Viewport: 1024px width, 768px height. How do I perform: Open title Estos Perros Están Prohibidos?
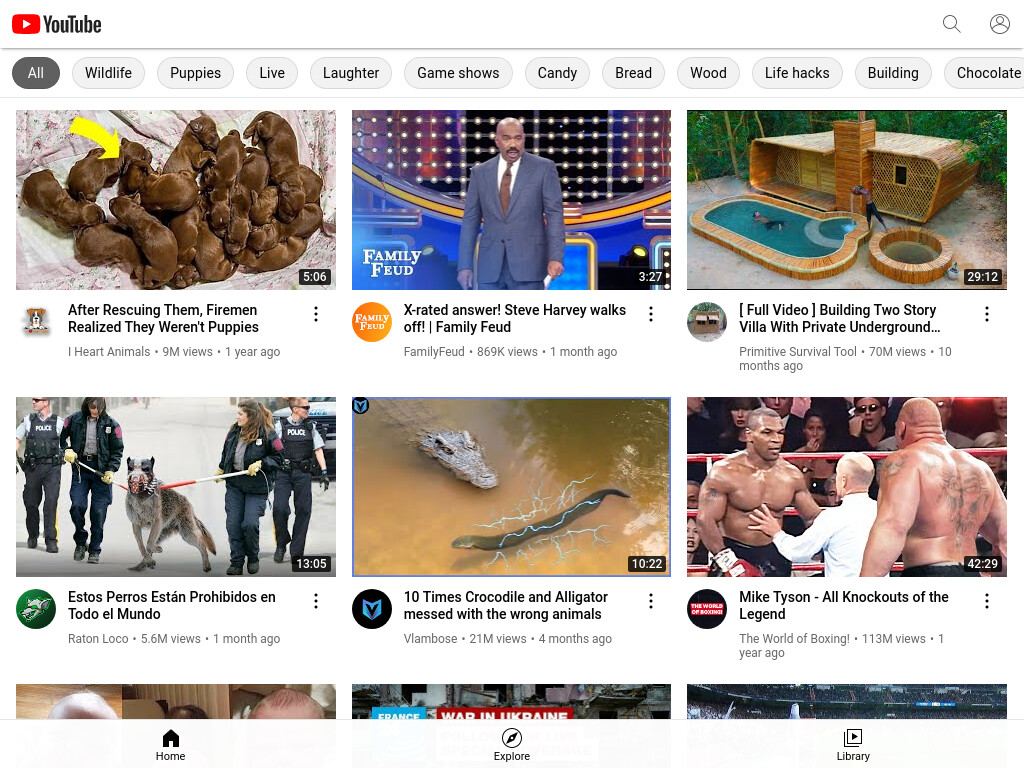[172, 605]
